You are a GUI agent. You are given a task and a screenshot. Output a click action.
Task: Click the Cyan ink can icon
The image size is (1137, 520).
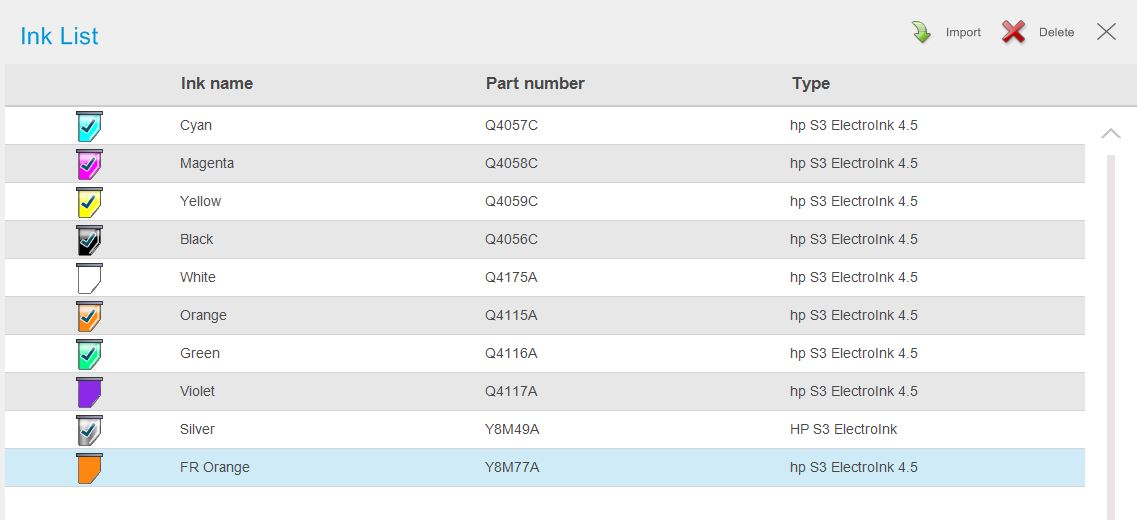click(89, 126)
